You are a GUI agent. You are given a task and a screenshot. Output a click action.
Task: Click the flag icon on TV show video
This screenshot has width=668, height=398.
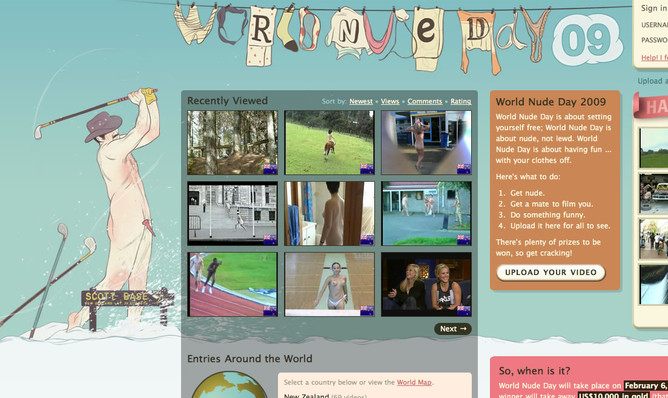point(464,310)
